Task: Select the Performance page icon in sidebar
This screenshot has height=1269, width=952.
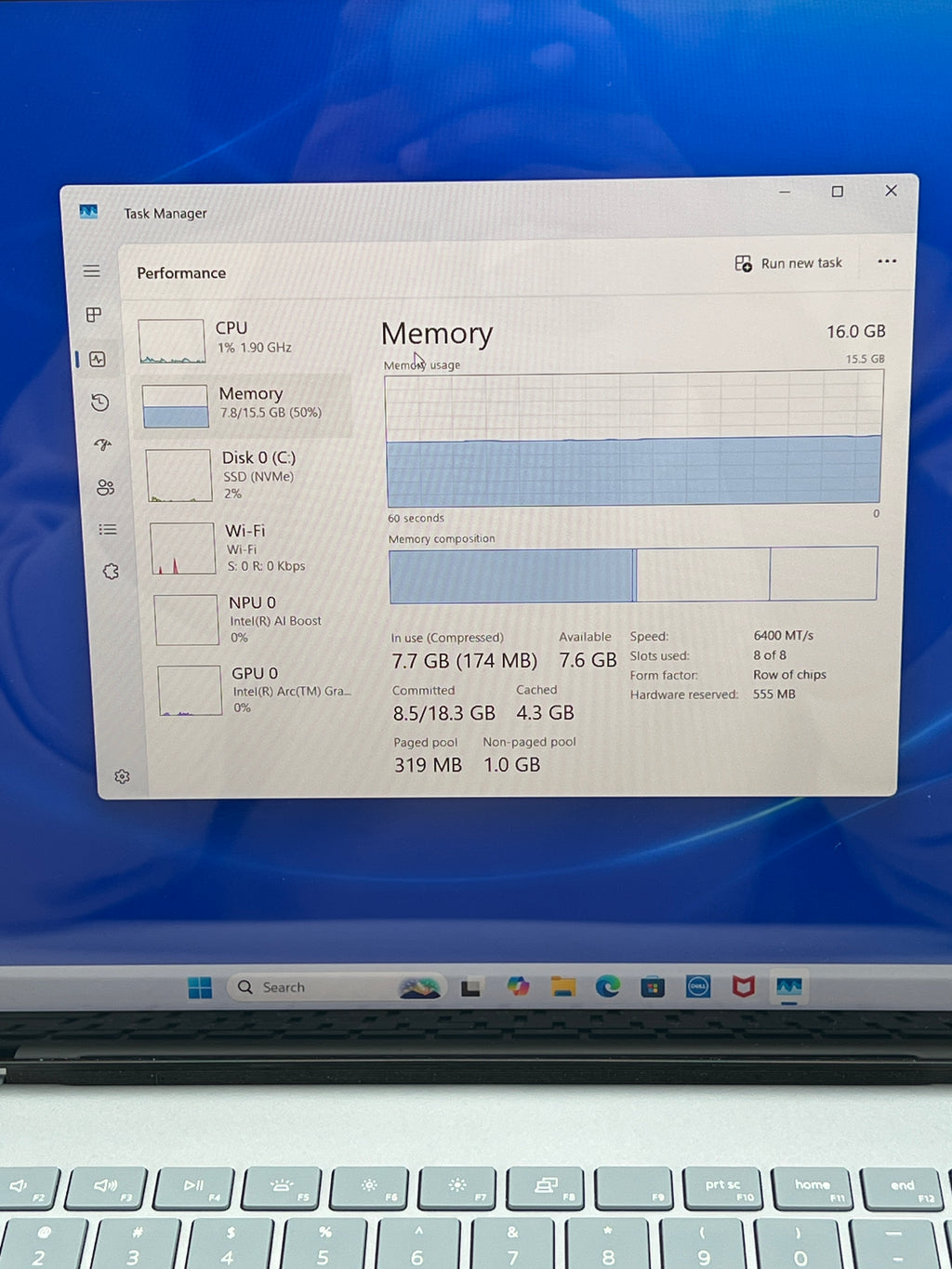Action: coord(98,359)
